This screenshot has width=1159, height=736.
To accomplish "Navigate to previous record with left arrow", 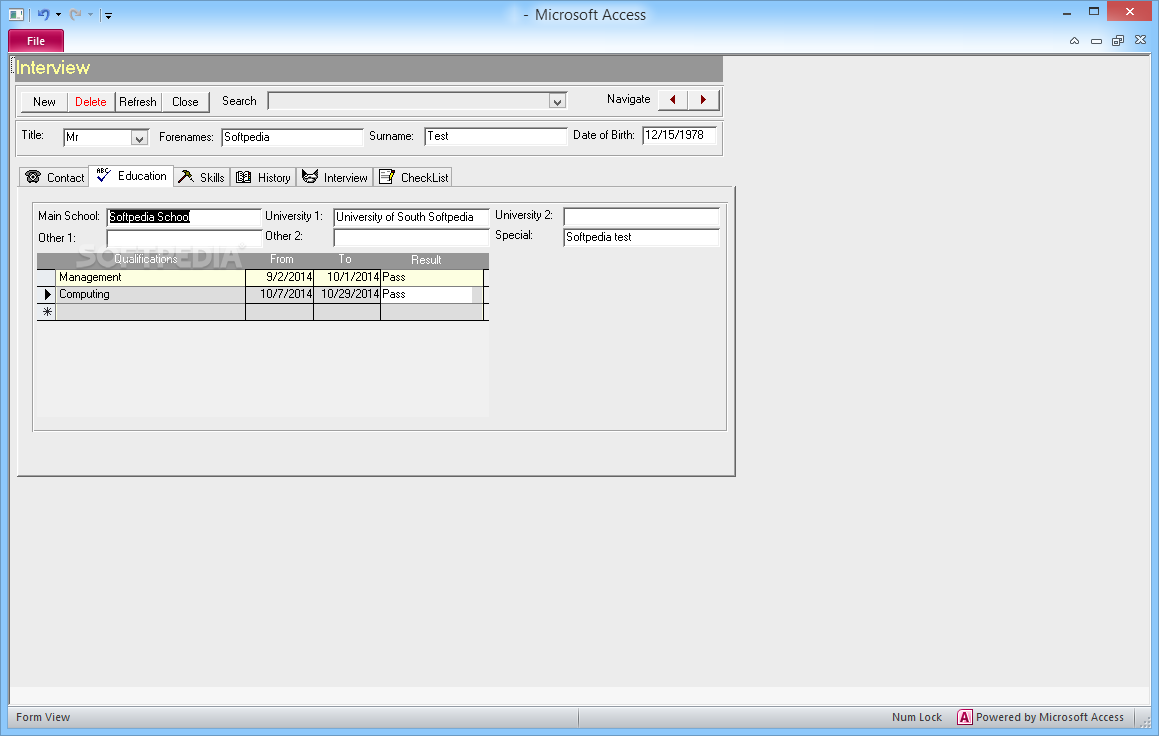I will pos(673,100).
